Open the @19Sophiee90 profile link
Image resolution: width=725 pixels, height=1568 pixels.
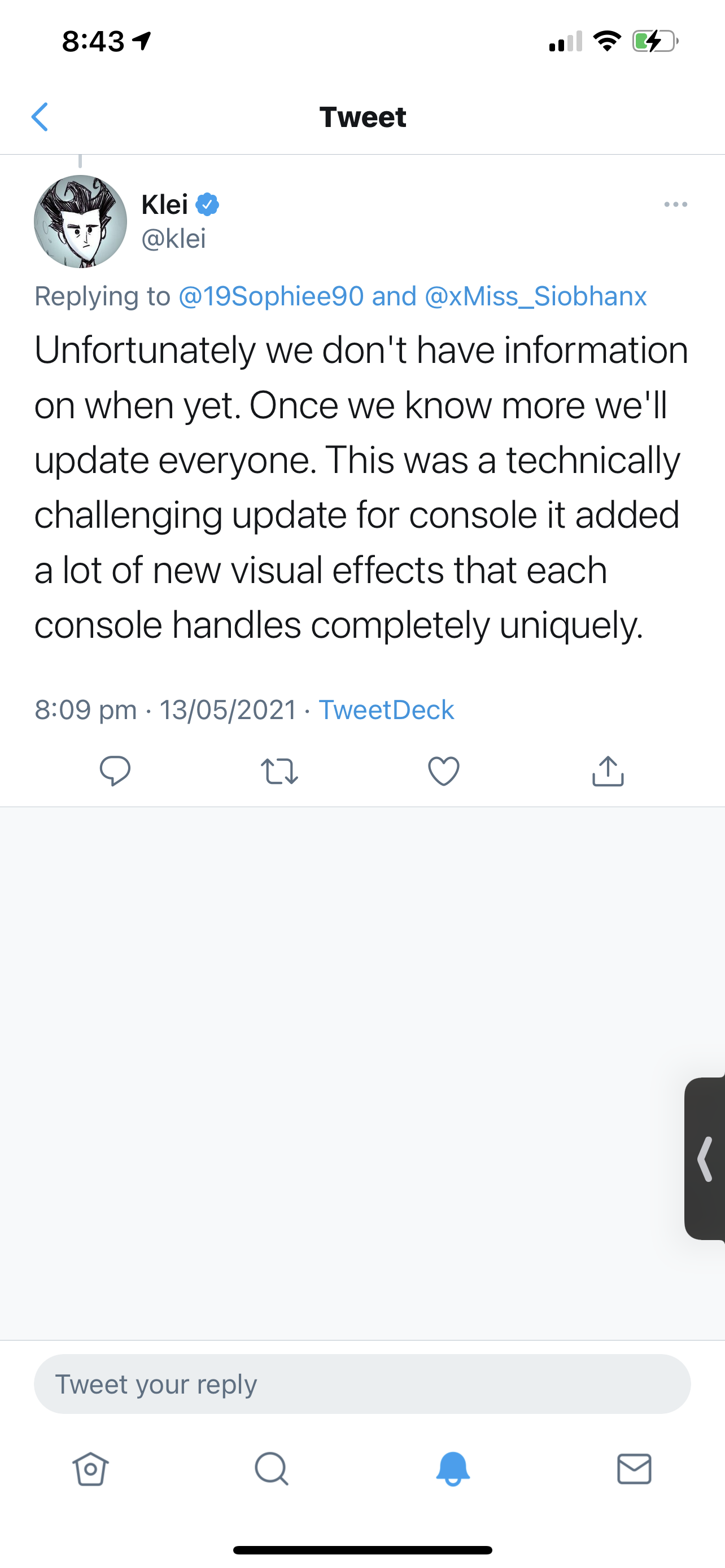tap(271, 296)
